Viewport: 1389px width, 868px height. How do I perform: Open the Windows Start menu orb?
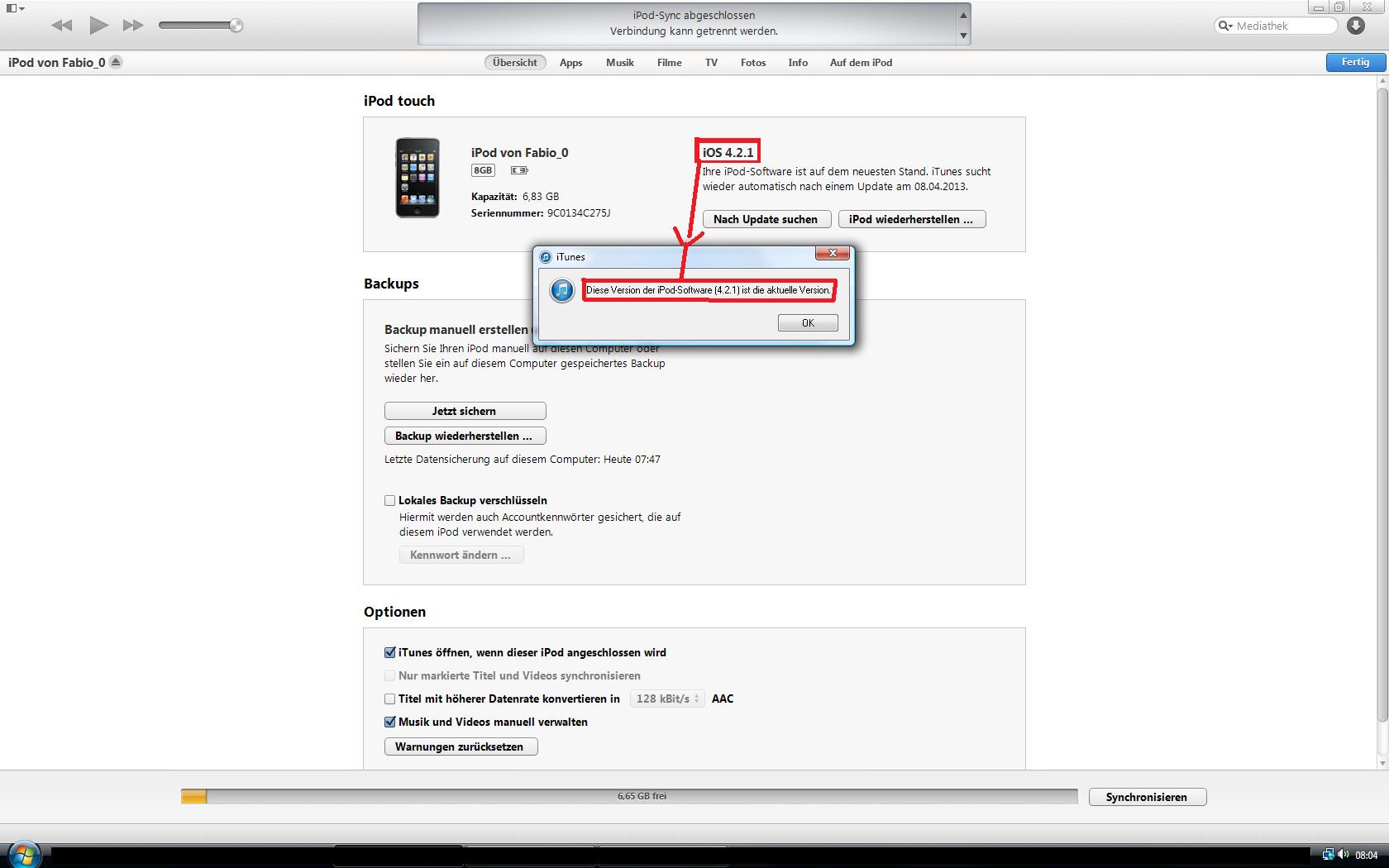(23, 854)
